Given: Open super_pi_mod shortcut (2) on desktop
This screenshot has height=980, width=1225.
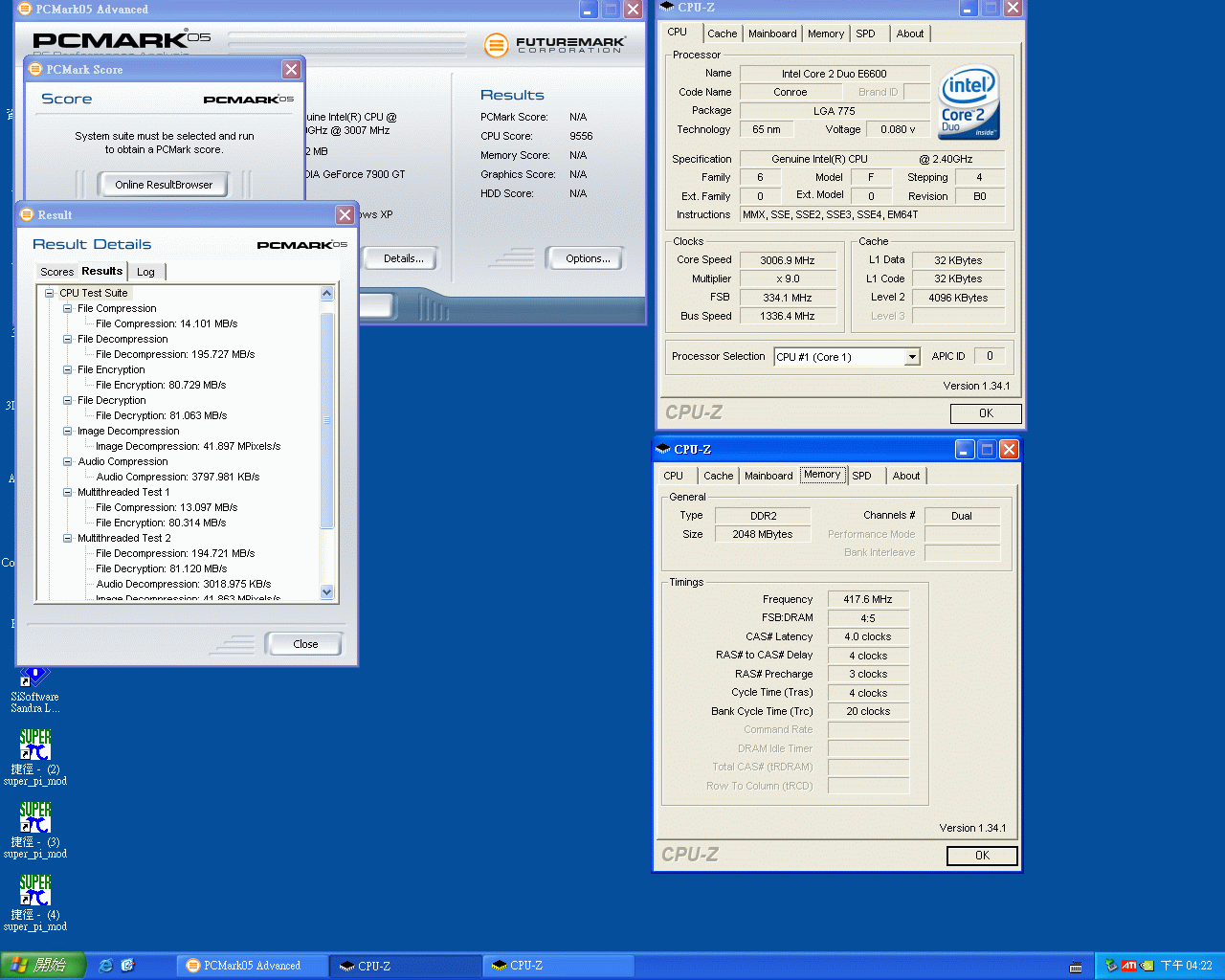Looking at the screenshot, I should pos(35,757).
